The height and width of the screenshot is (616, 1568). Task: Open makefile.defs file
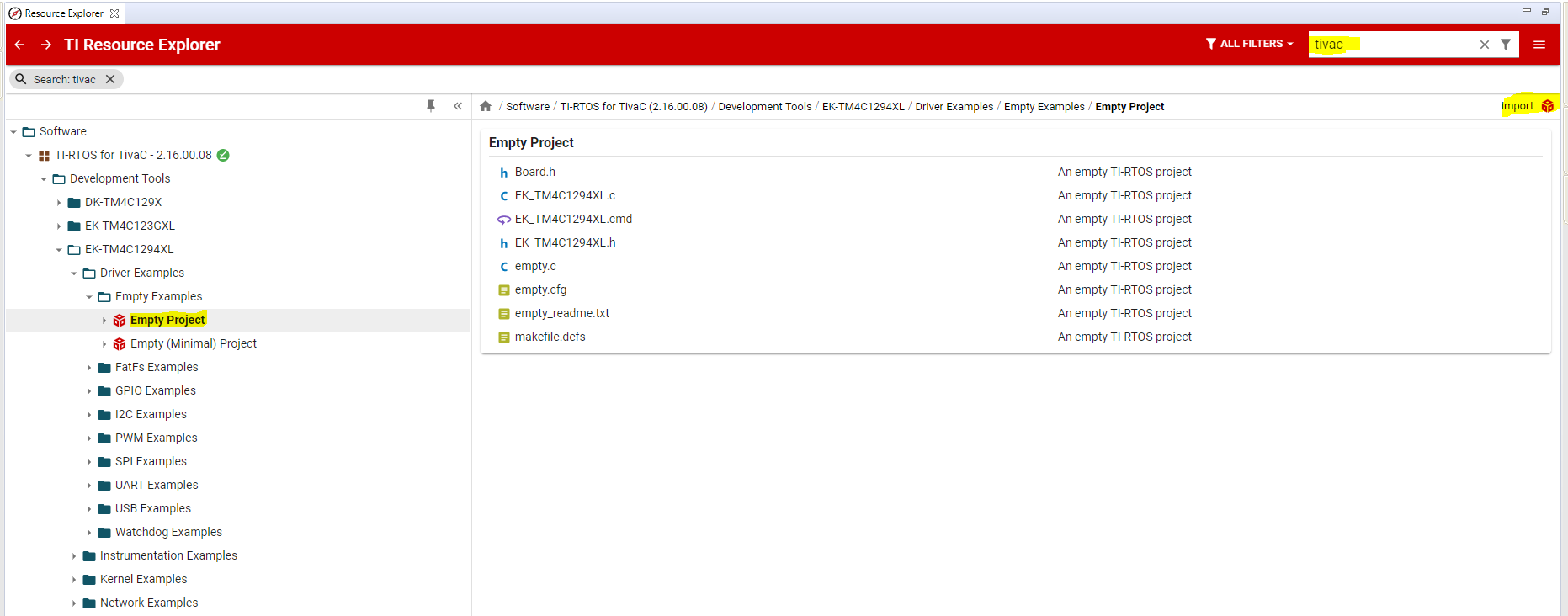pos(550,337)
